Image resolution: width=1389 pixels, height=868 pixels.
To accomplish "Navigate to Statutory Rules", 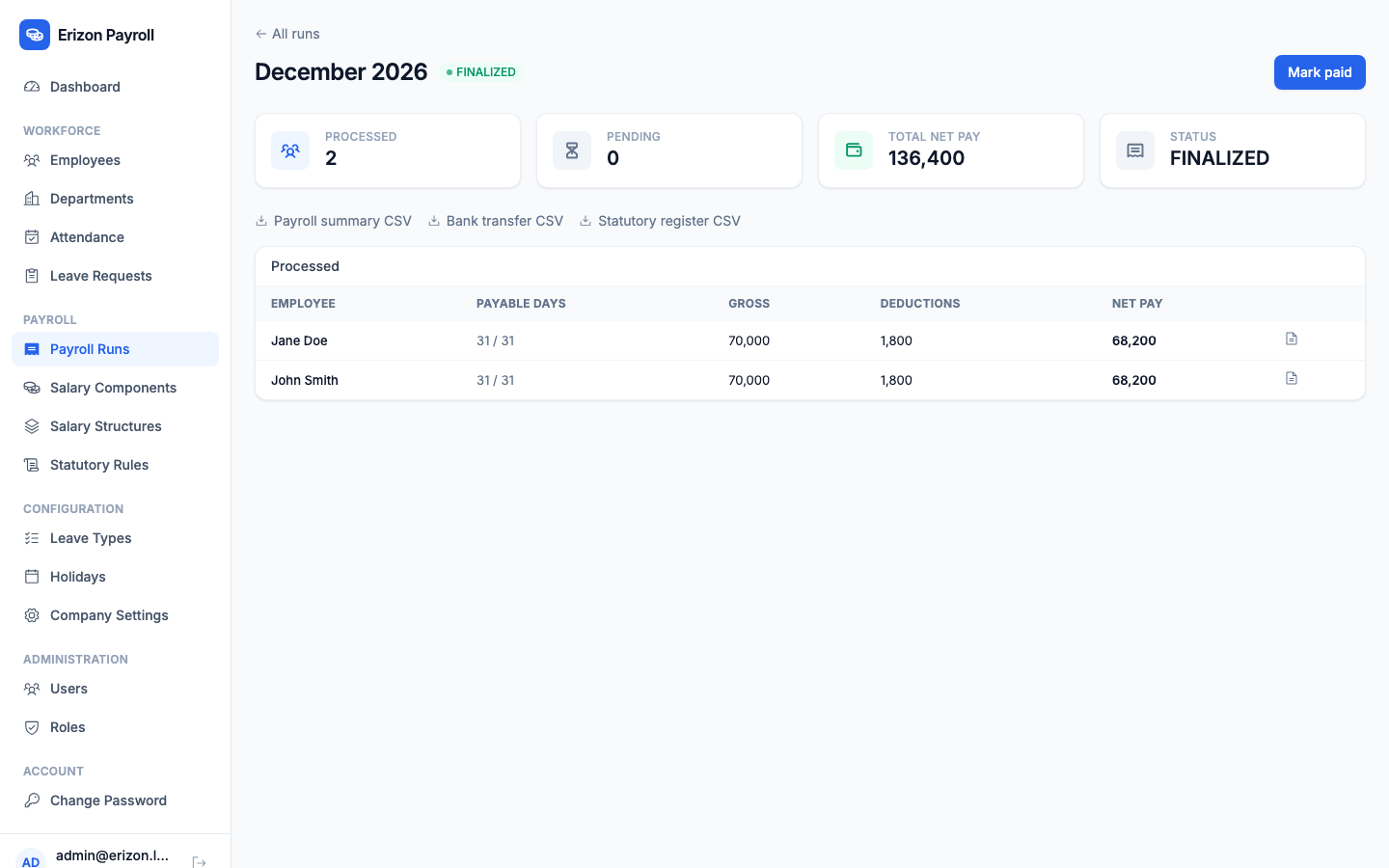I will point(116,465).
